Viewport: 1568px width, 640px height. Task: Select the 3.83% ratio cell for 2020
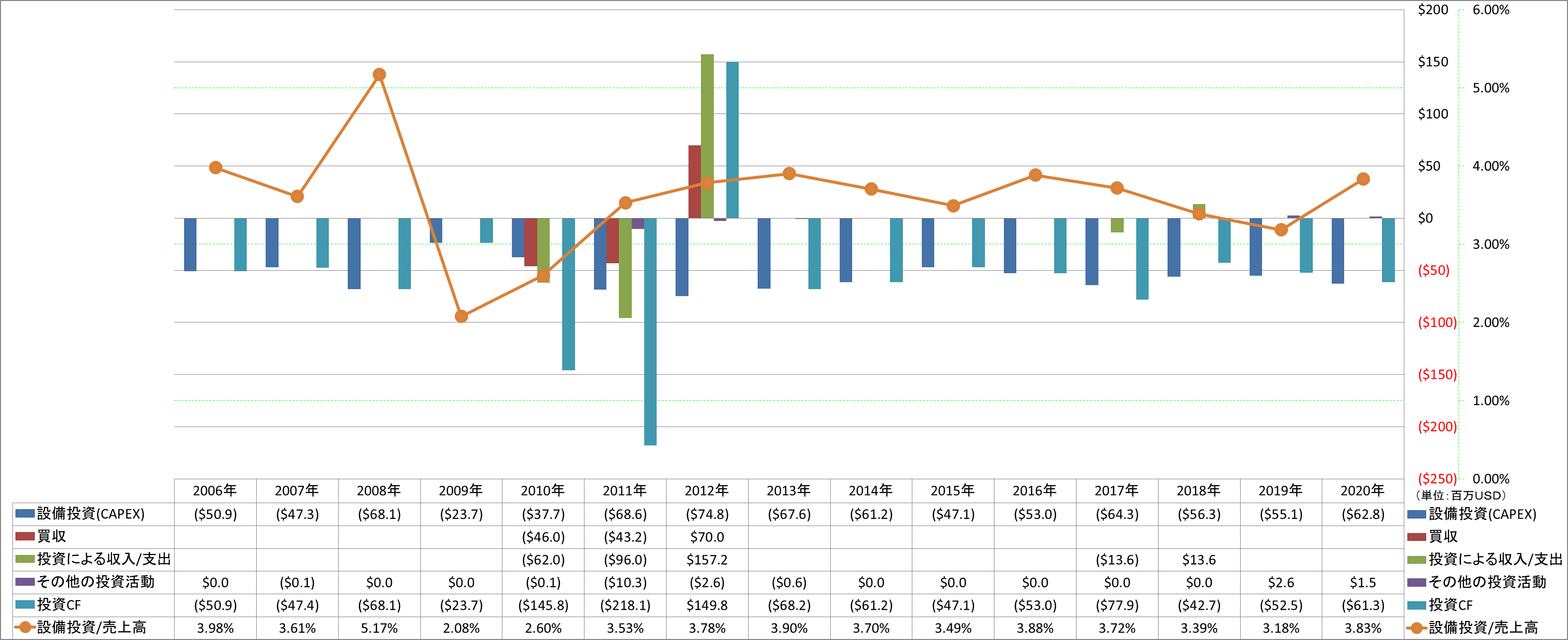pyautogui.click(x=1363, y=628)
